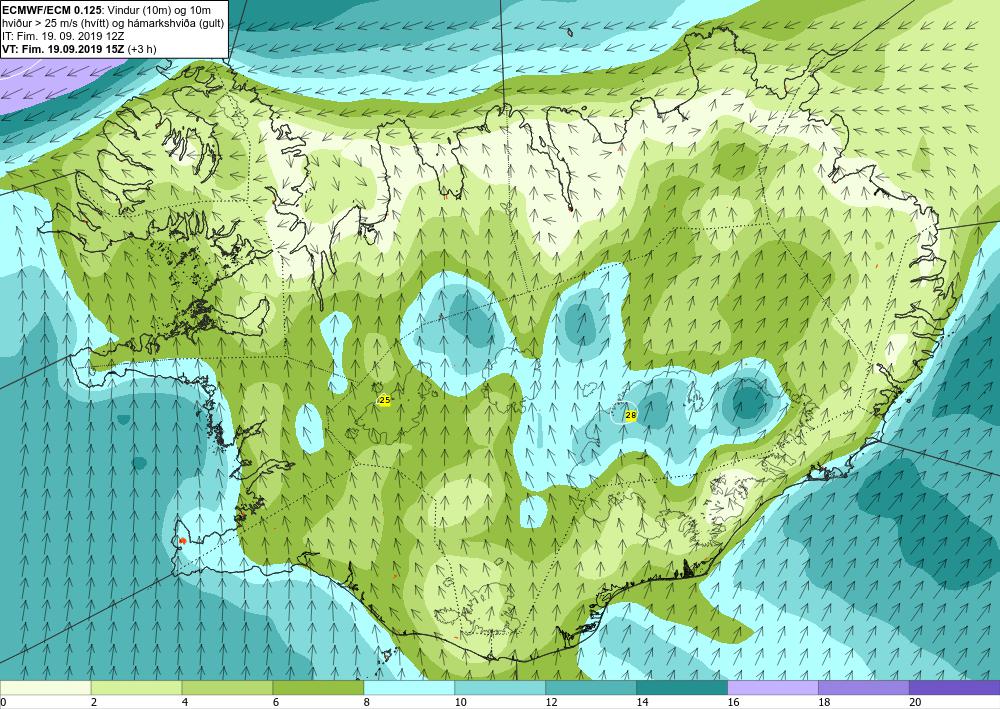Click the legend scale label "16"
Viewport: 1000px width, 709px height.
733,702
